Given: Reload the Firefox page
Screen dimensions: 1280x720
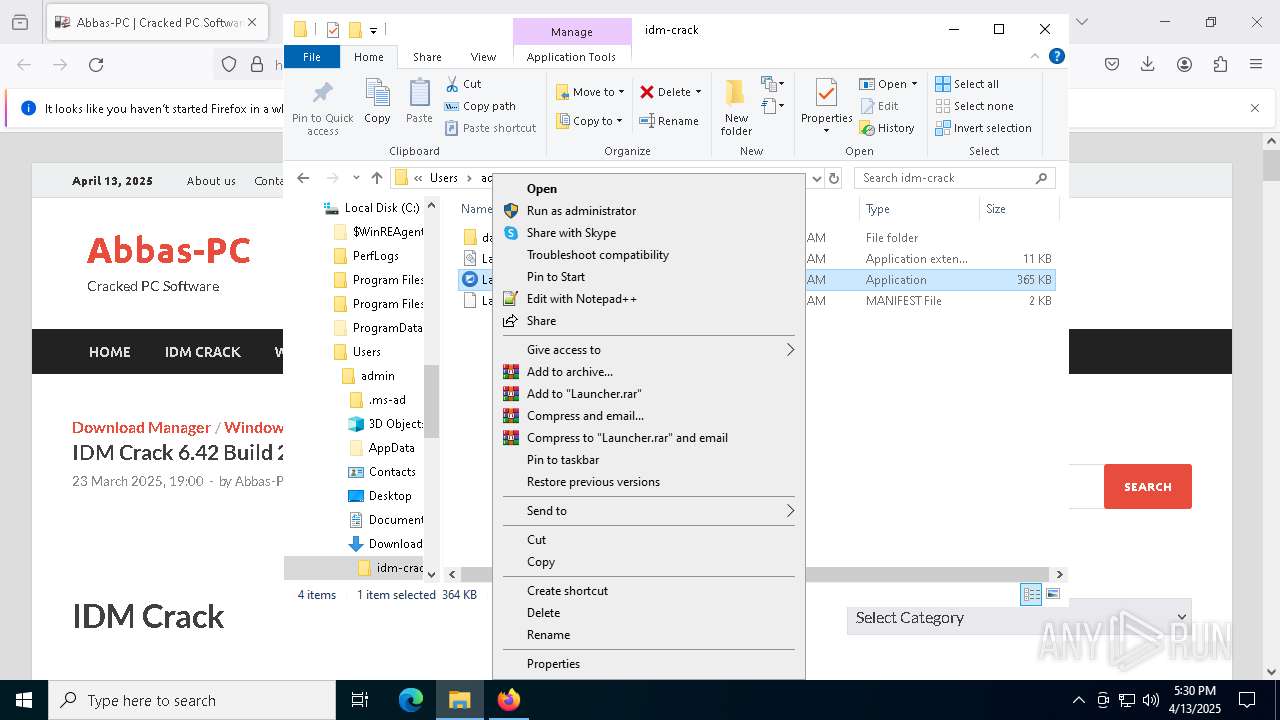Looking at the screenshot, I should click(x=96, y=65).
